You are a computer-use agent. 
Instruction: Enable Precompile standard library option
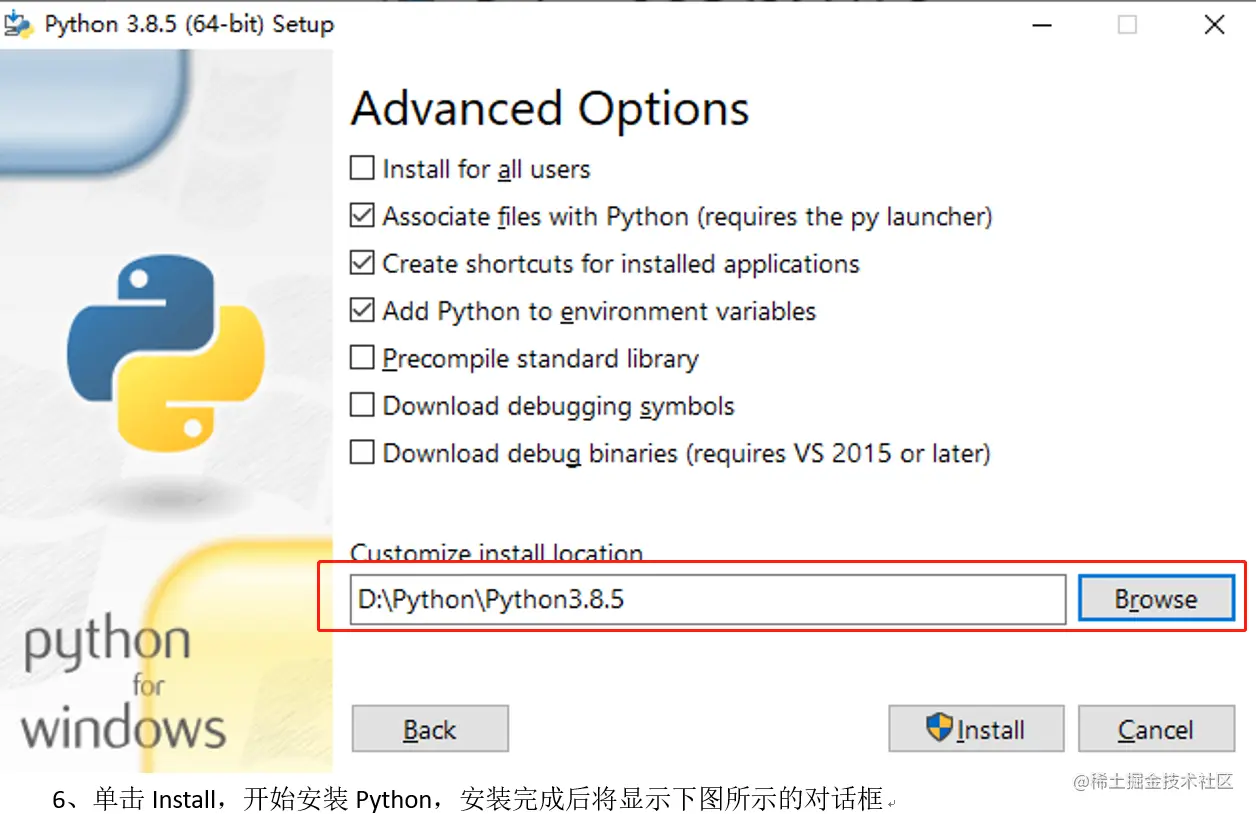pos(362,358)
